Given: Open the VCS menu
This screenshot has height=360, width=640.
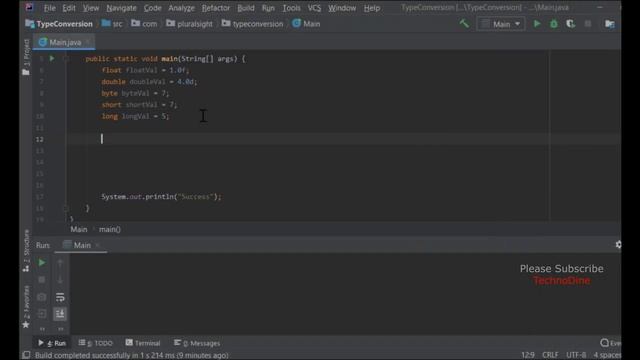Looking at the screenshot, I should pos(314,8).
